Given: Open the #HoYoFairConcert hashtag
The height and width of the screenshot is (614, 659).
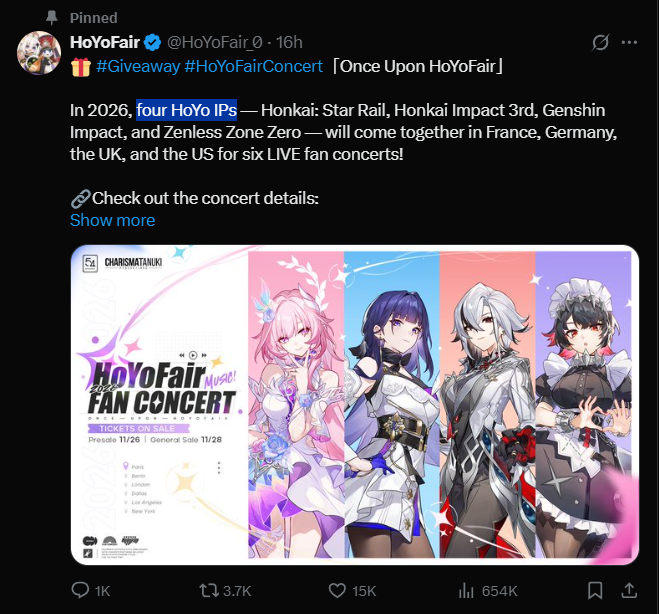Looking at the screenshot, I should [x=253, y=66].
